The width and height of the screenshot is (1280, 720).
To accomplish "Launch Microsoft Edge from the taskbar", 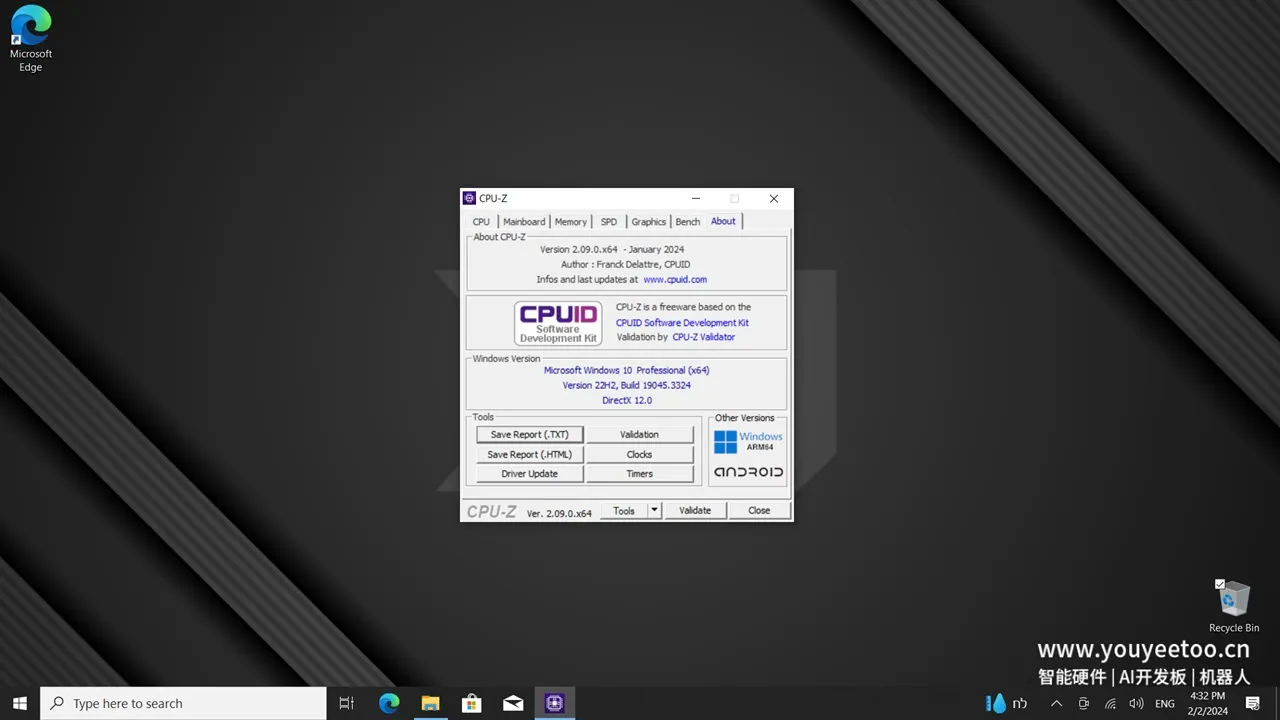I will pos(389,703).
